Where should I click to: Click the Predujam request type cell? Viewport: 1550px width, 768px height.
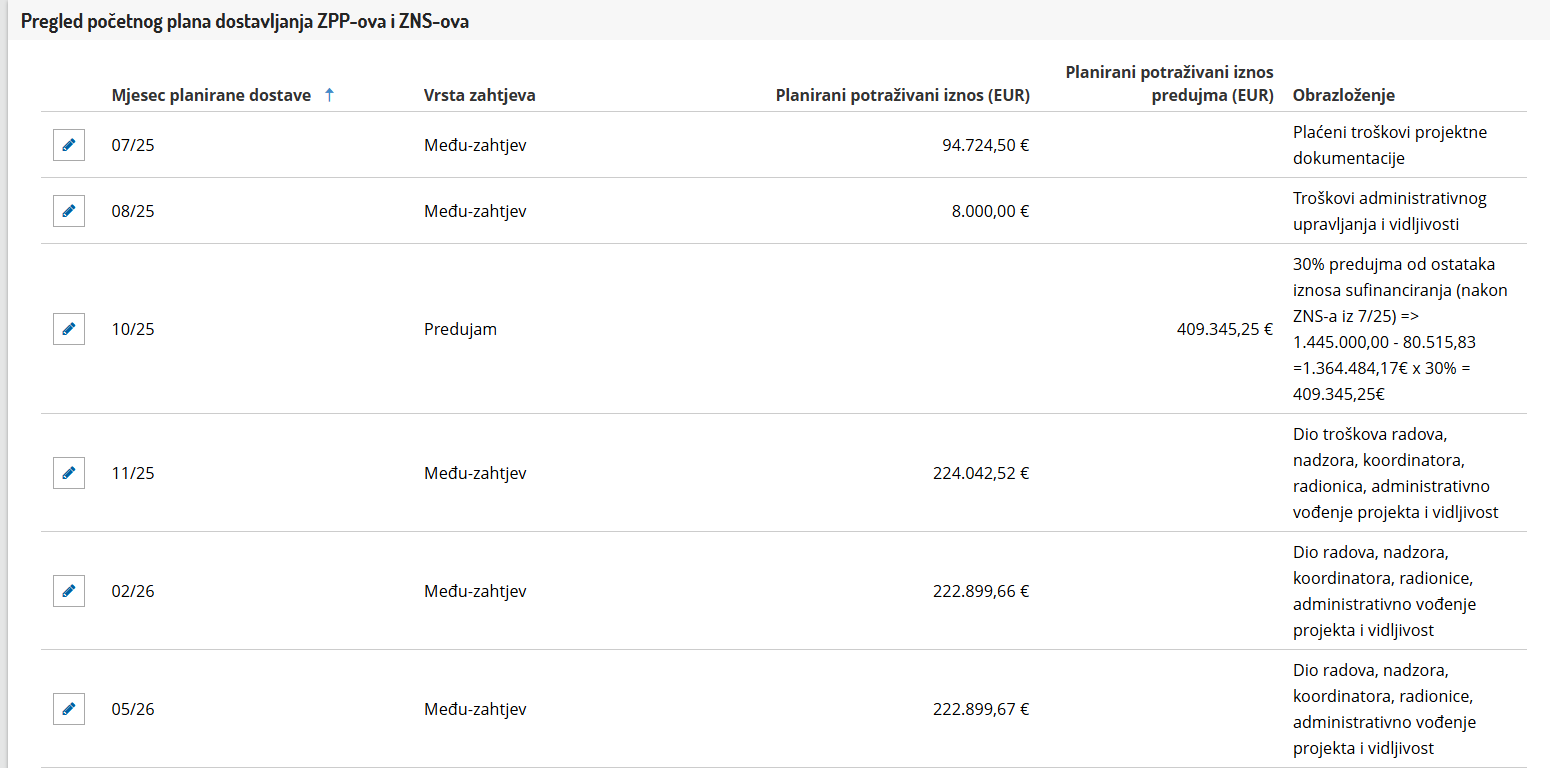460,329
